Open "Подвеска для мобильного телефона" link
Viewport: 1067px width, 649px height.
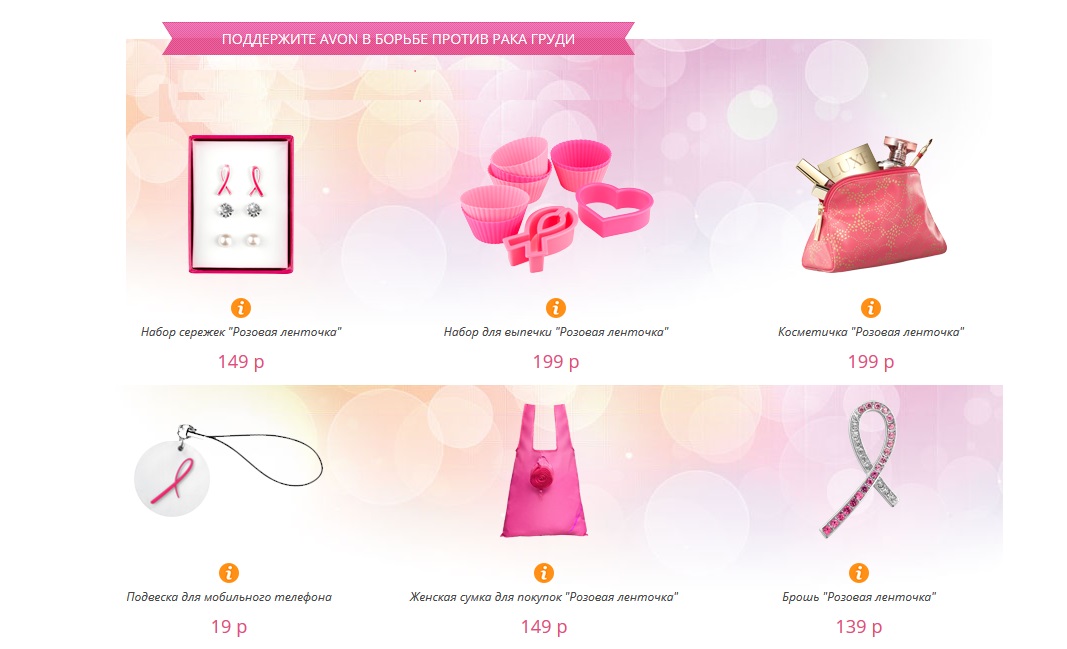[x=229, y=597]
